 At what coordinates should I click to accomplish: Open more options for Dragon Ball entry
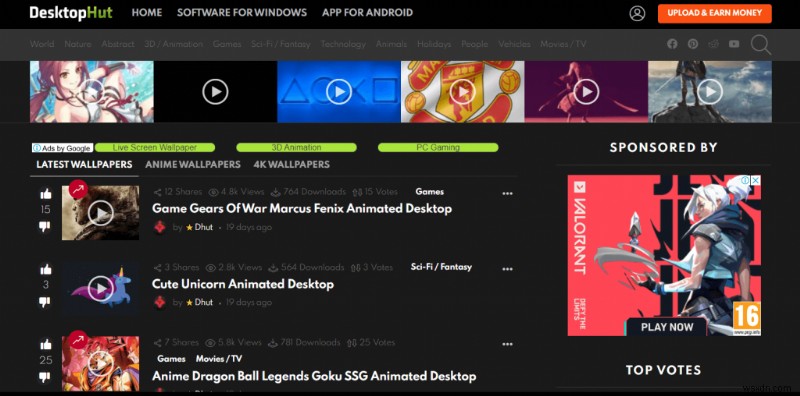tap(507, 344)
